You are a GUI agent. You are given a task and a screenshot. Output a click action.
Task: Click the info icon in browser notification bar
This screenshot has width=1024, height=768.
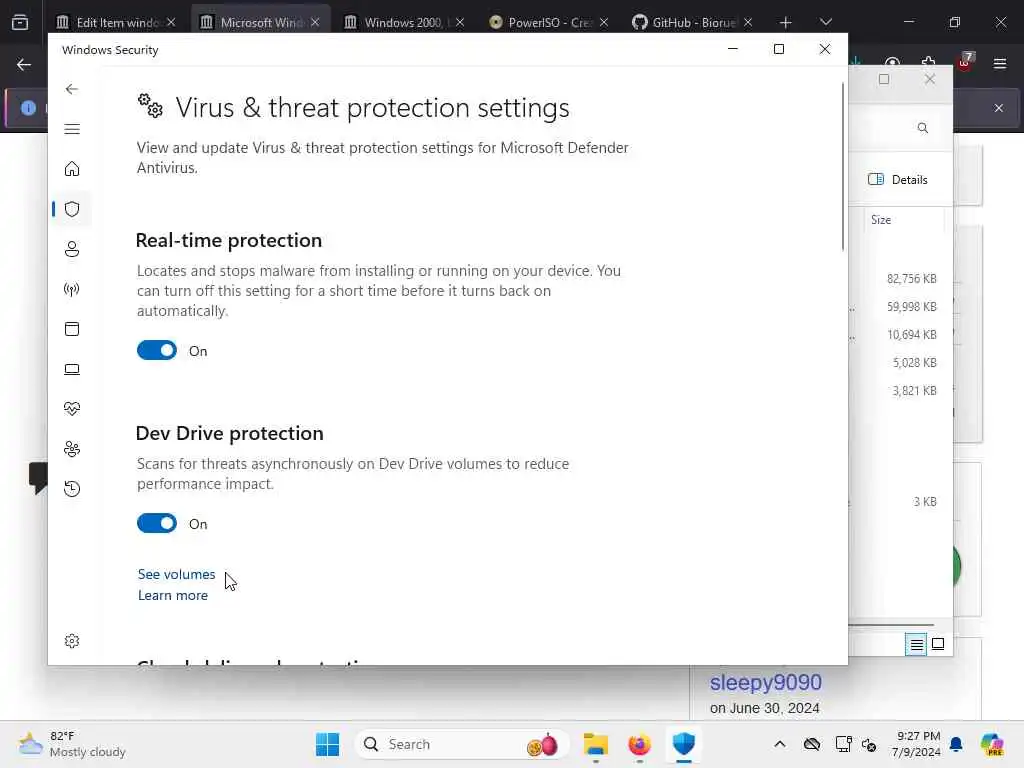click(28, 108)
